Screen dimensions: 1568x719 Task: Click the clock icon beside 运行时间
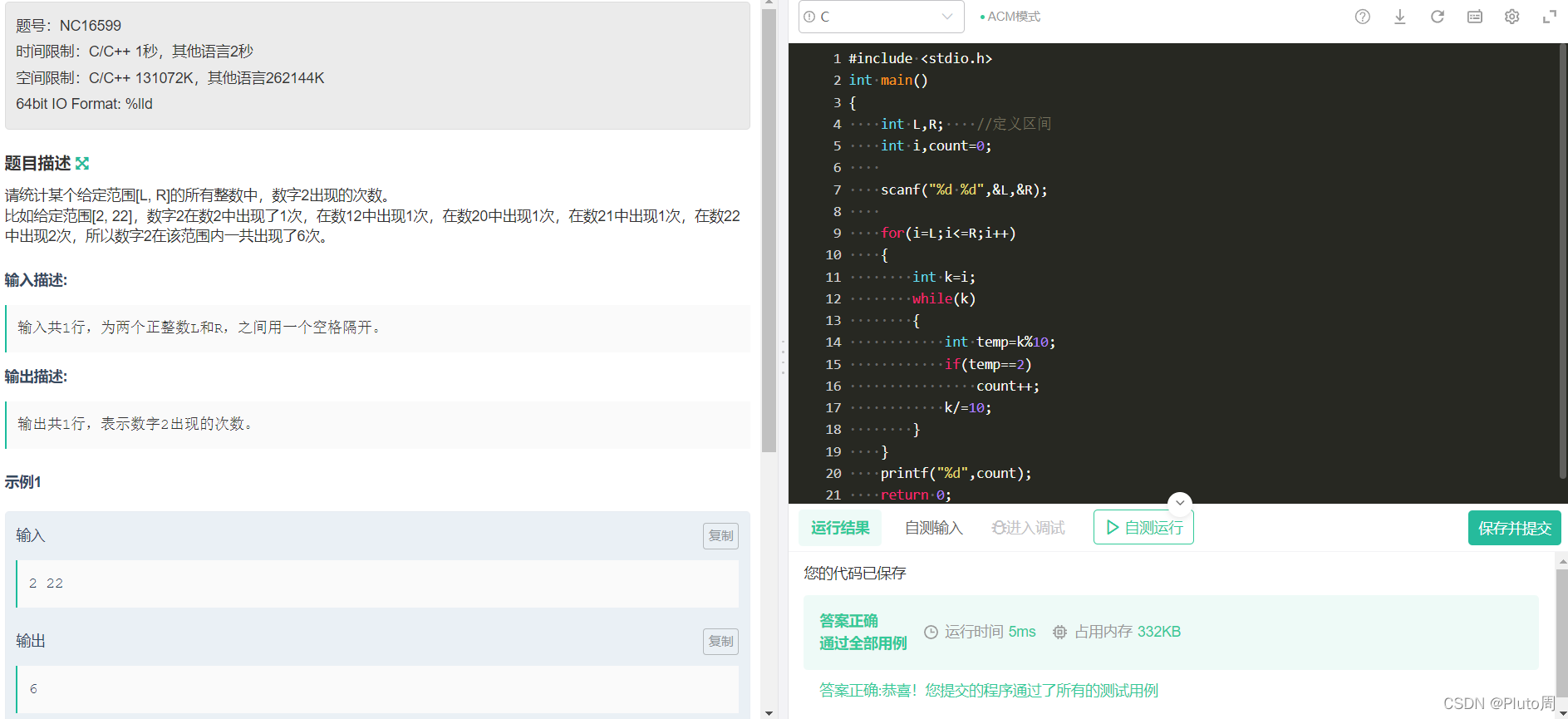pos(931,632)
